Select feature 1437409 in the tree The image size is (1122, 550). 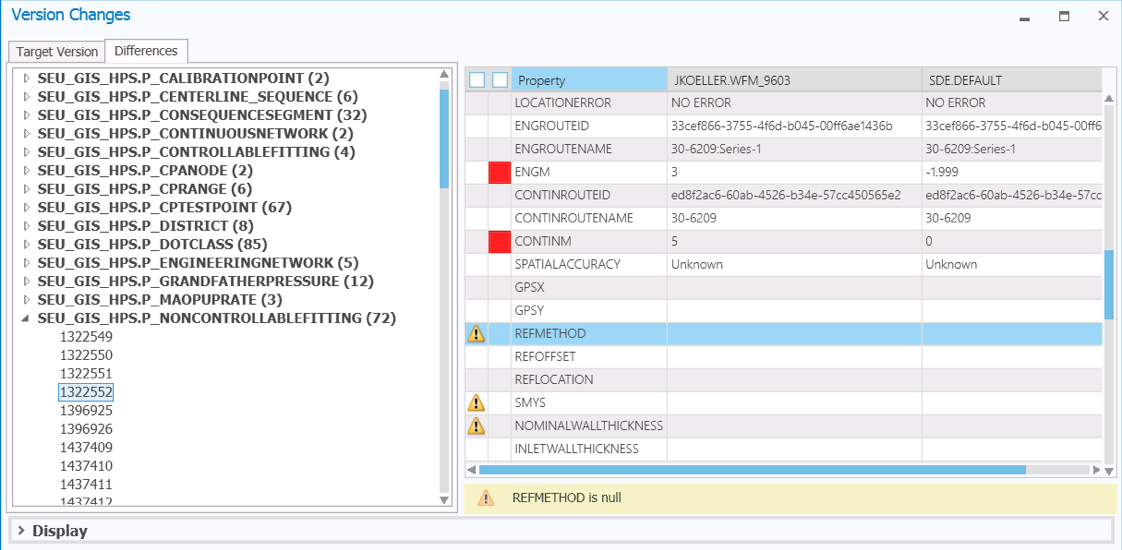[x=87, y=448]
